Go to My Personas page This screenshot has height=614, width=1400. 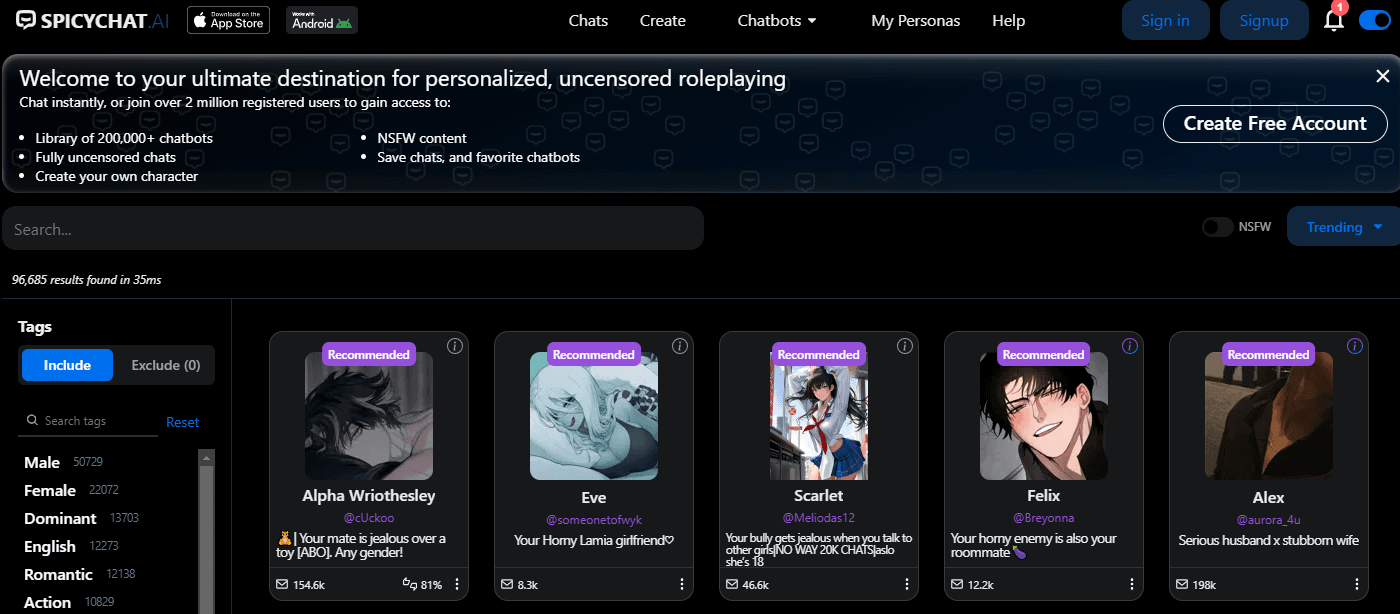915,20
